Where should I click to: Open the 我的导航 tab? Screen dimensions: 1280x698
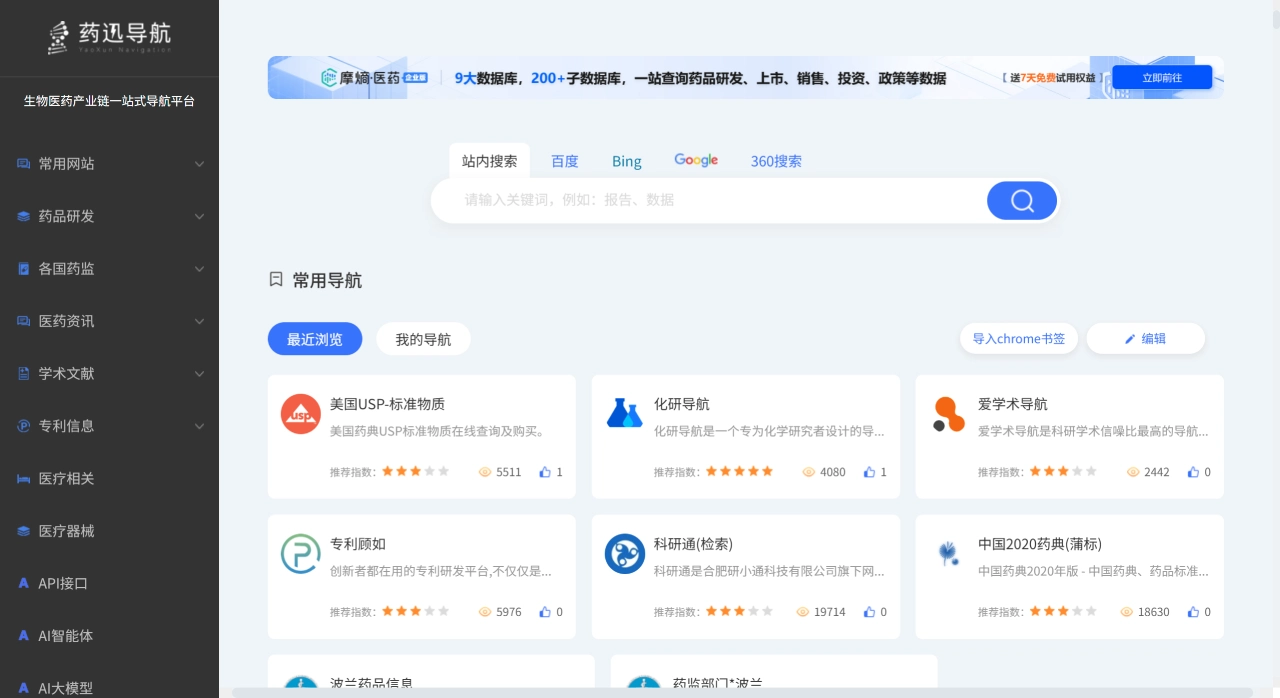click(423, 339)
